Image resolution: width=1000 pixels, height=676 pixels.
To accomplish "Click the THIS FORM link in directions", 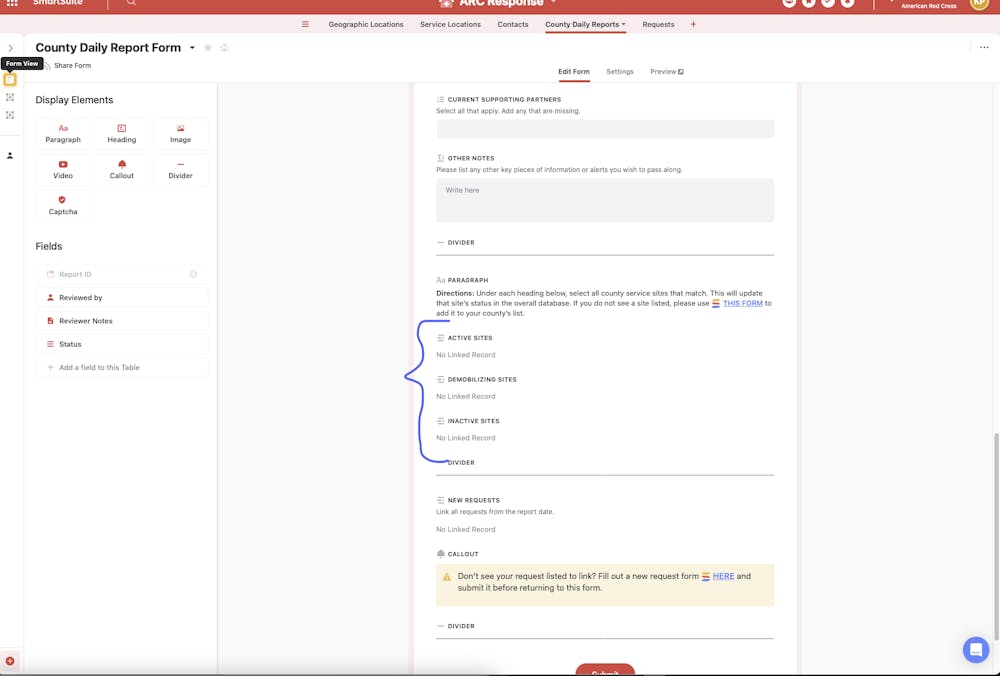I will (x=741, y=303).
